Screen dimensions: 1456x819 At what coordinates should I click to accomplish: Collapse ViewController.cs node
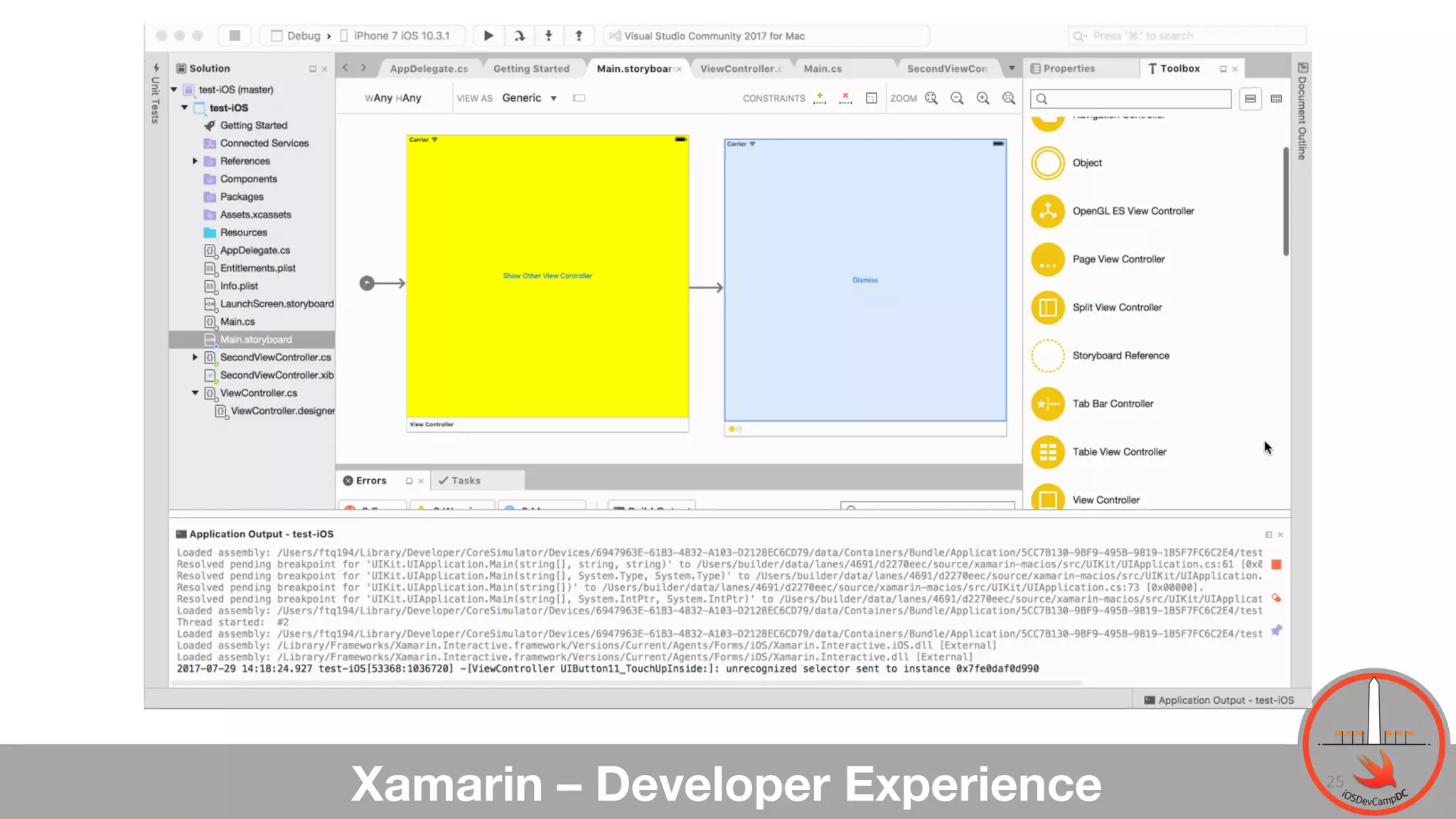195,392
